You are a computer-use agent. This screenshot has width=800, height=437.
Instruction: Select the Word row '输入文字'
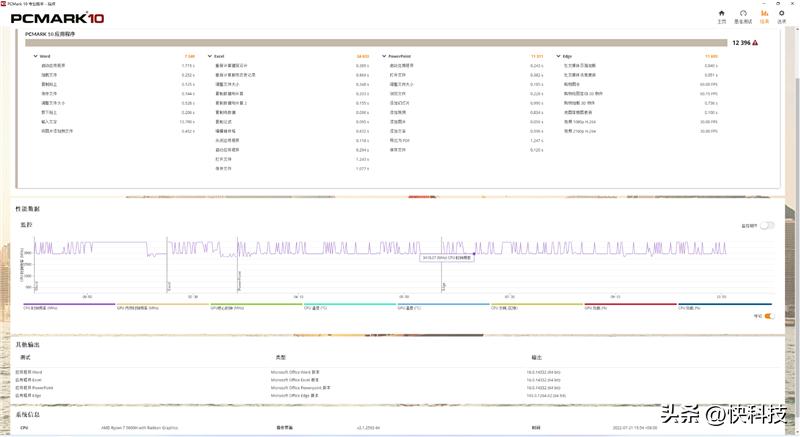pyautogui.click(x=118, y=122)
